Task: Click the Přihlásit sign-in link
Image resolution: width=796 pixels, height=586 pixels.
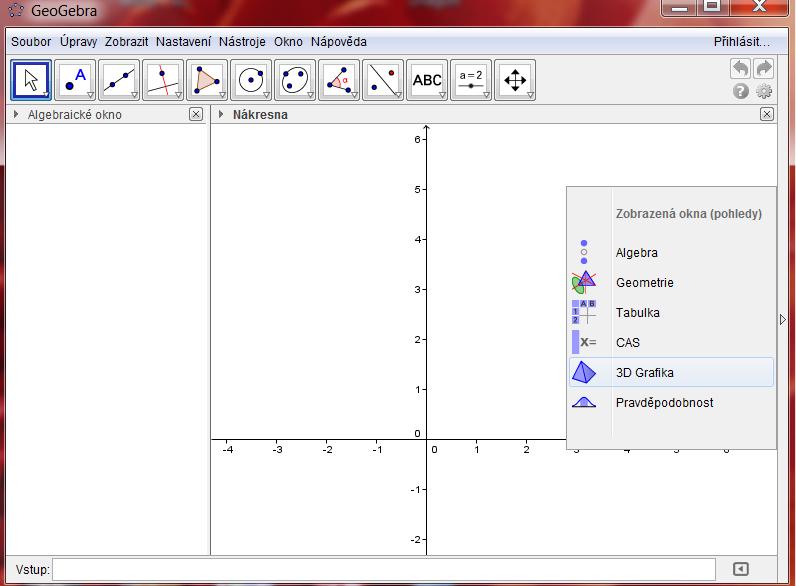Action: pos(742,42)
